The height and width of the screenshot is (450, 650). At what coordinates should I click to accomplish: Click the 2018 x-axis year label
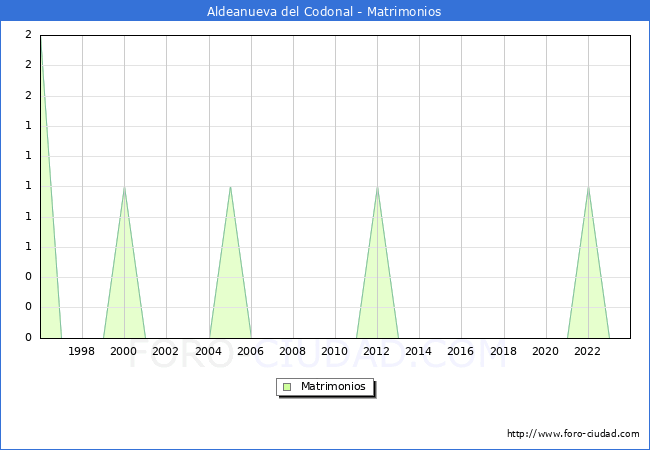coord(503,351)
